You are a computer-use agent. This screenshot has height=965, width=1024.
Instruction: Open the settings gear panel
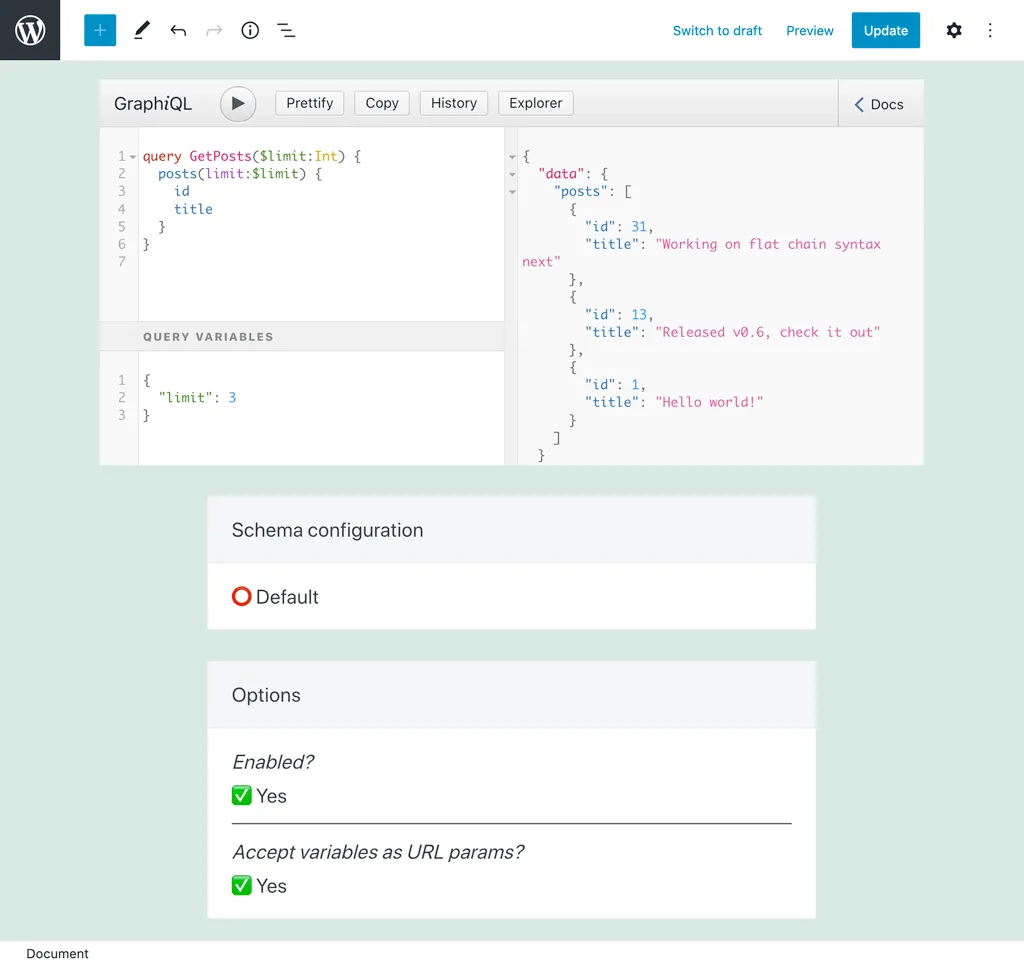point(953,30)
